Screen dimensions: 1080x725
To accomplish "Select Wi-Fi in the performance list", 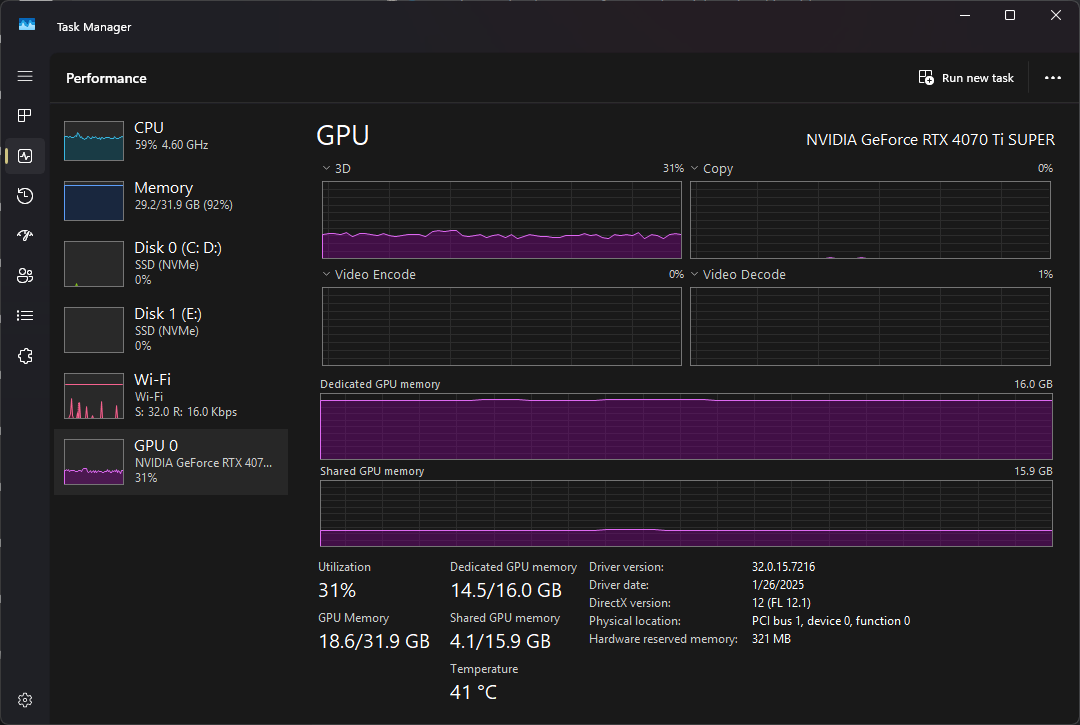I will tap(171, 396).
